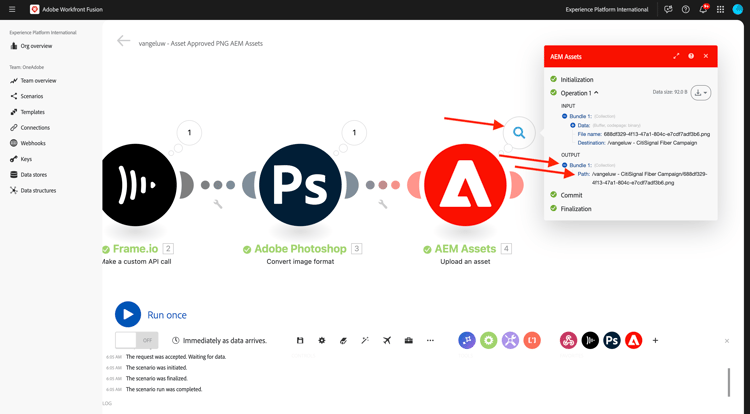Screen dimensions: 750x414
Task: Click Experience Platform International org name
Action: [607, 10]
